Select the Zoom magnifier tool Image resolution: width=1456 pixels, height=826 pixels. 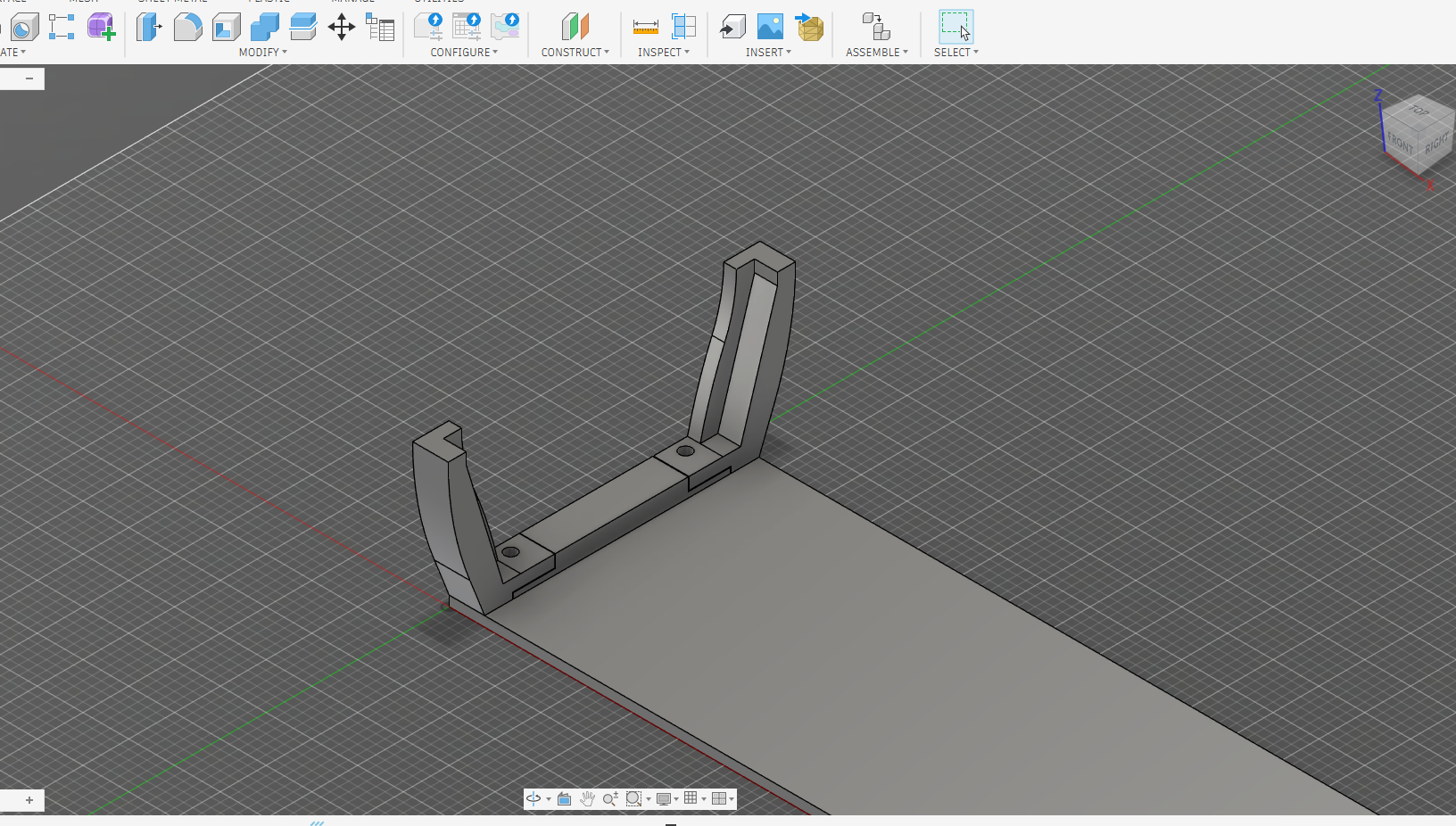click(610, 798)
